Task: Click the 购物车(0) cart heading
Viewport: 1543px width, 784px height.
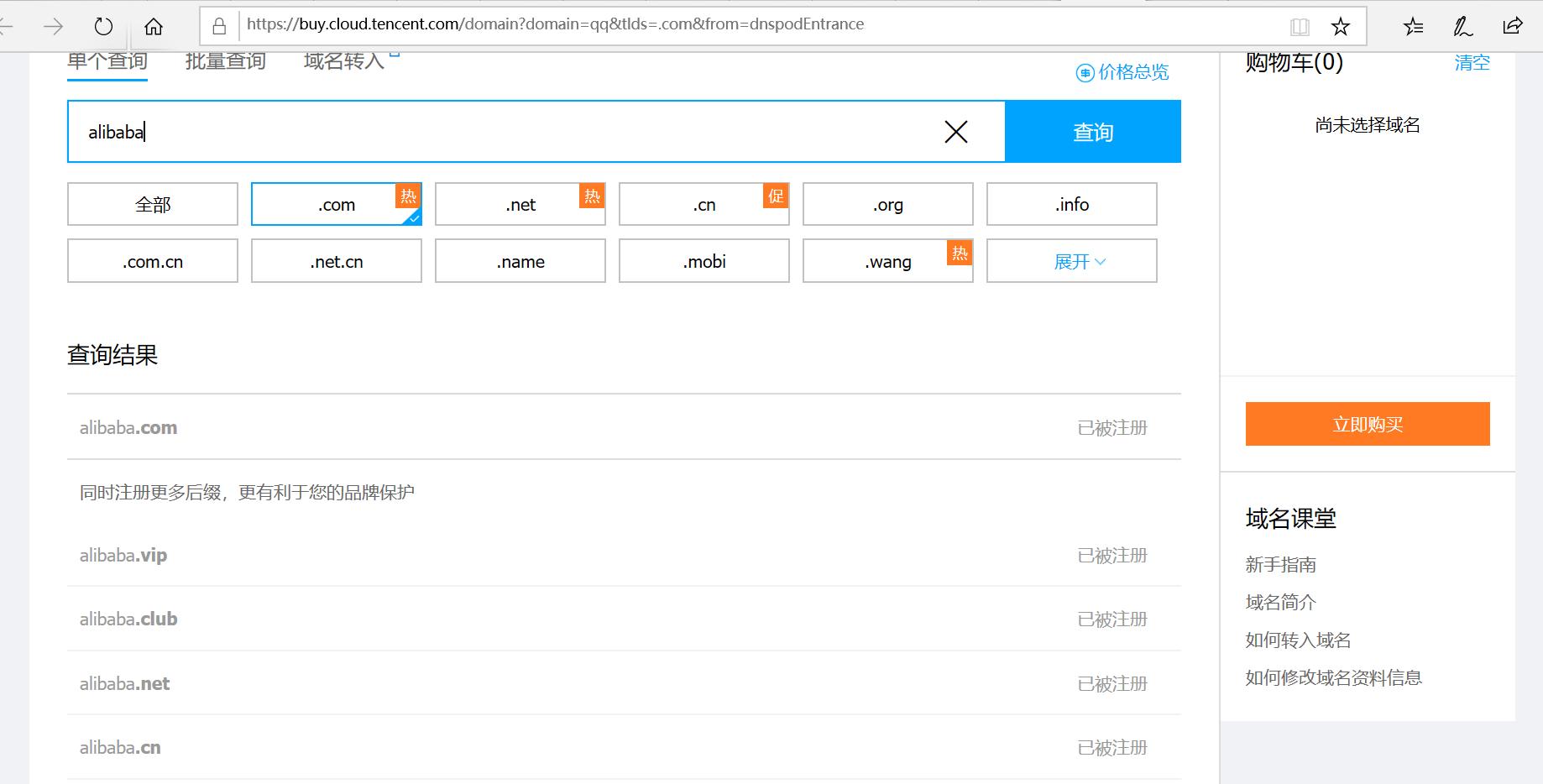Action: point(1295,63)
